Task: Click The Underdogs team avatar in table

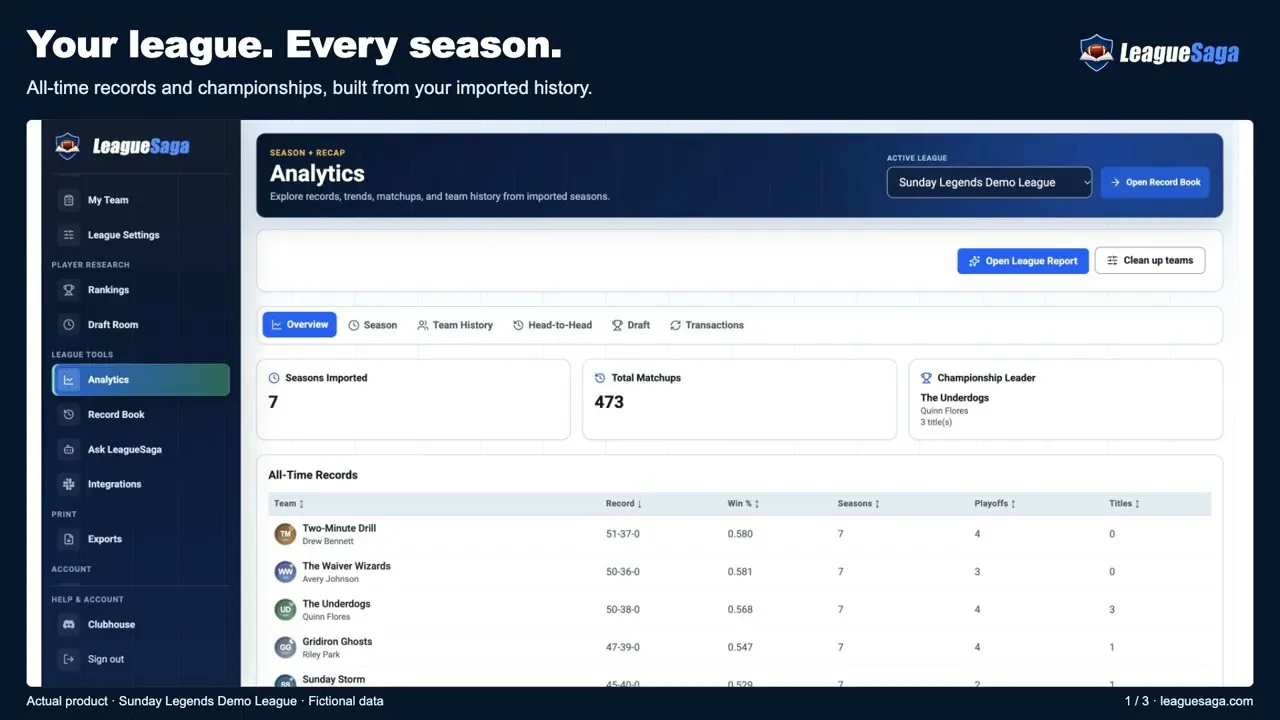Action: [x=285, y=610]
